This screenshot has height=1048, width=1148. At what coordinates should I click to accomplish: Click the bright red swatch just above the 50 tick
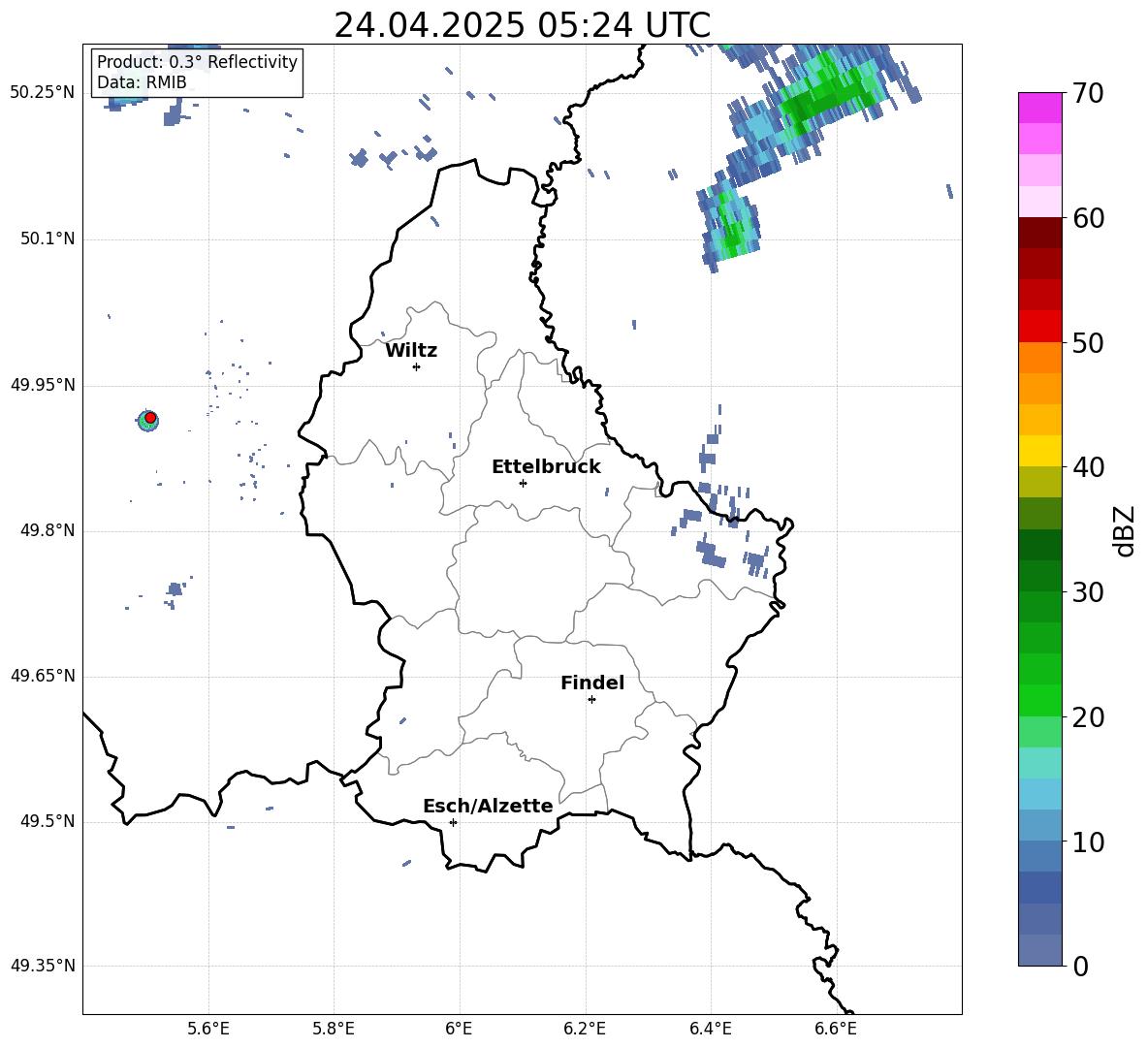point(1039,327)
